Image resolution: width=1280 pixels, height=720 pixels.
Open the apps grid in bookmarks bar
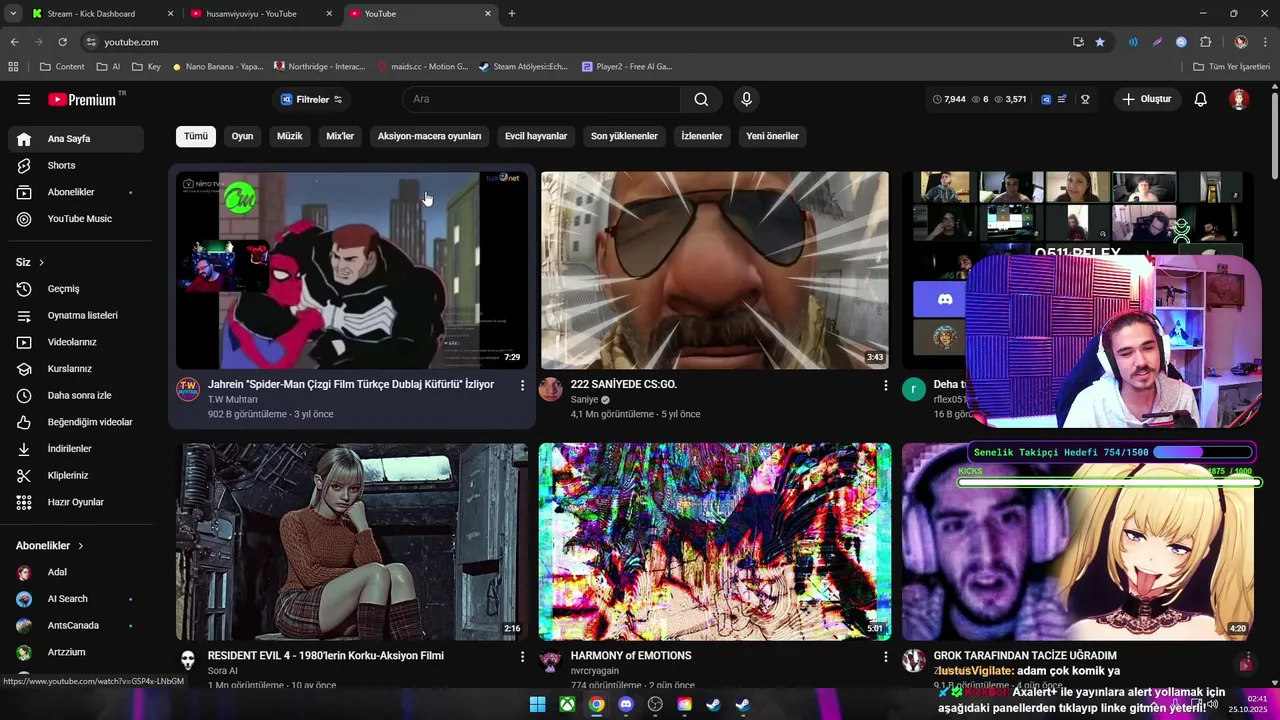[x=13, y=67]
